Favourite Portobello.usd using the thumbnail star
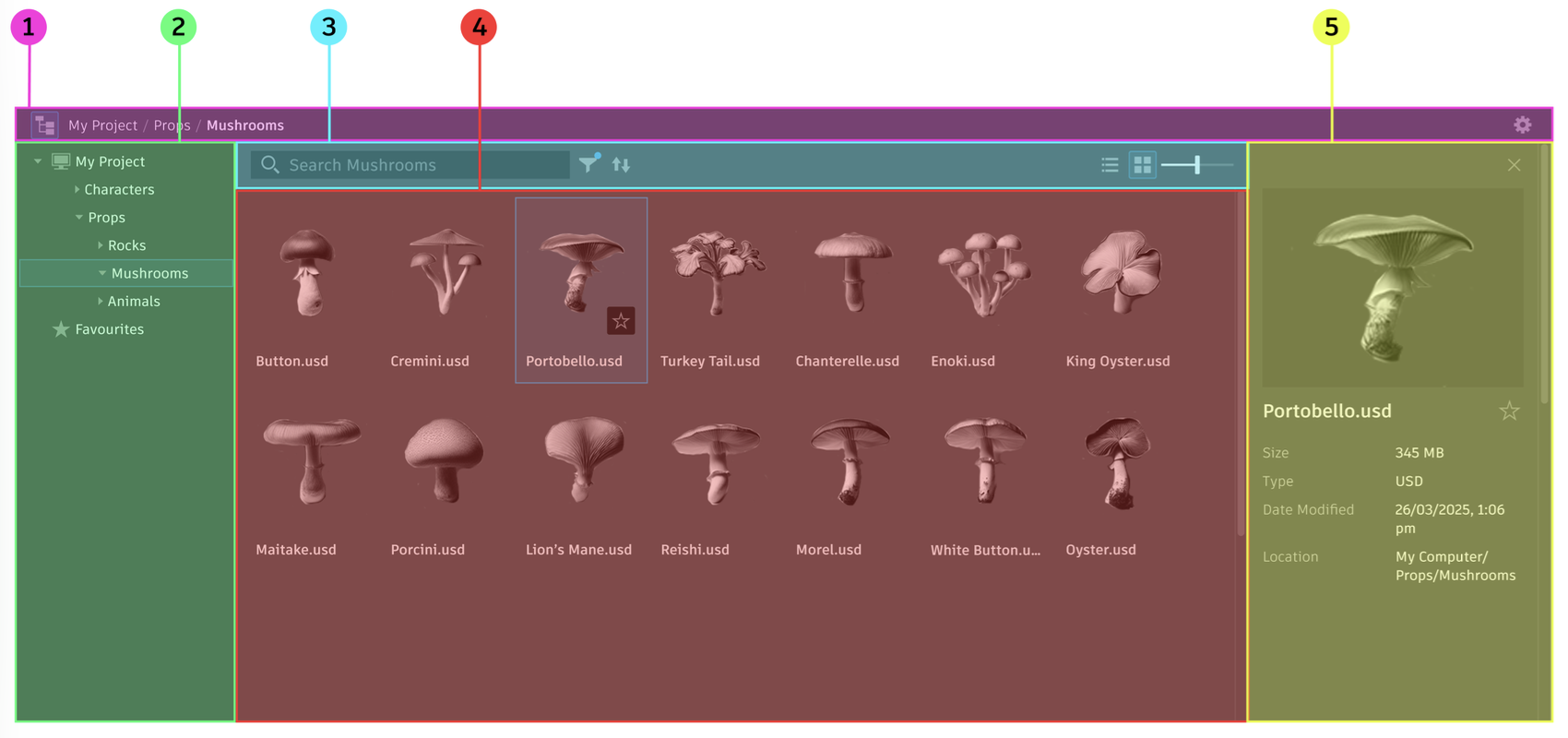1568x738 pixels. 621,321
